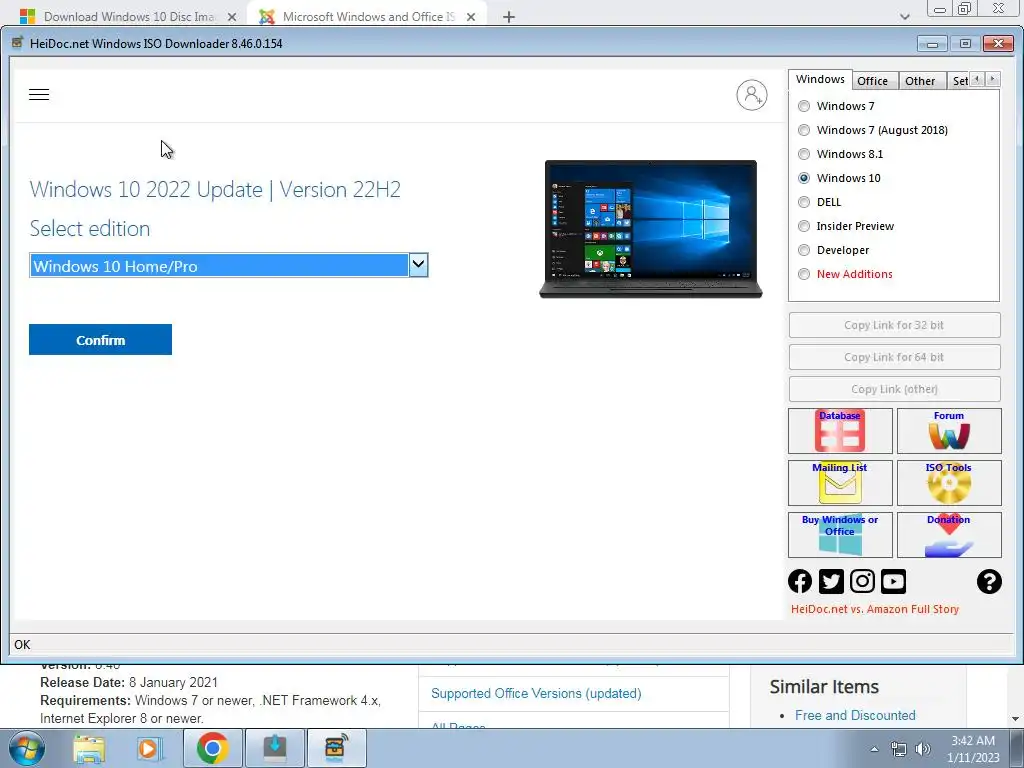
Task: Click the volume speaker tray icon
Action: [923, 749]
